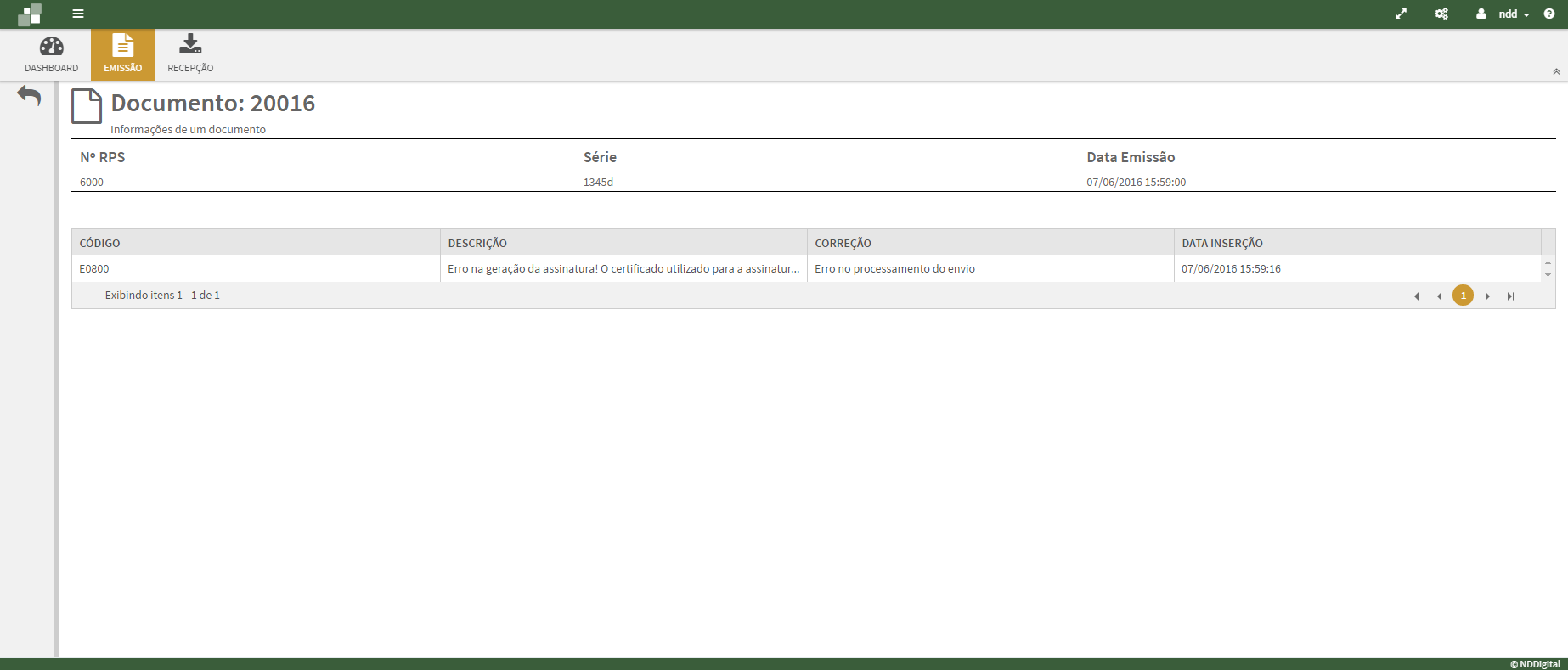This screenshot has height=670, width=1568.
Task: Select page 1 in pagination
Action: click(x=1463, y=296)
